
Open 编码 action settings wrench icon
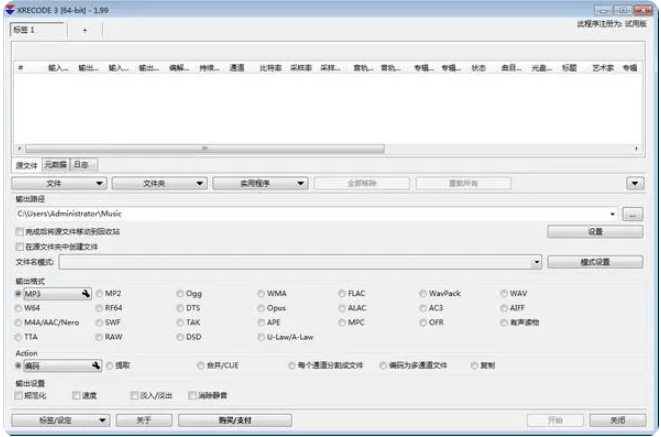pos(96,365)
